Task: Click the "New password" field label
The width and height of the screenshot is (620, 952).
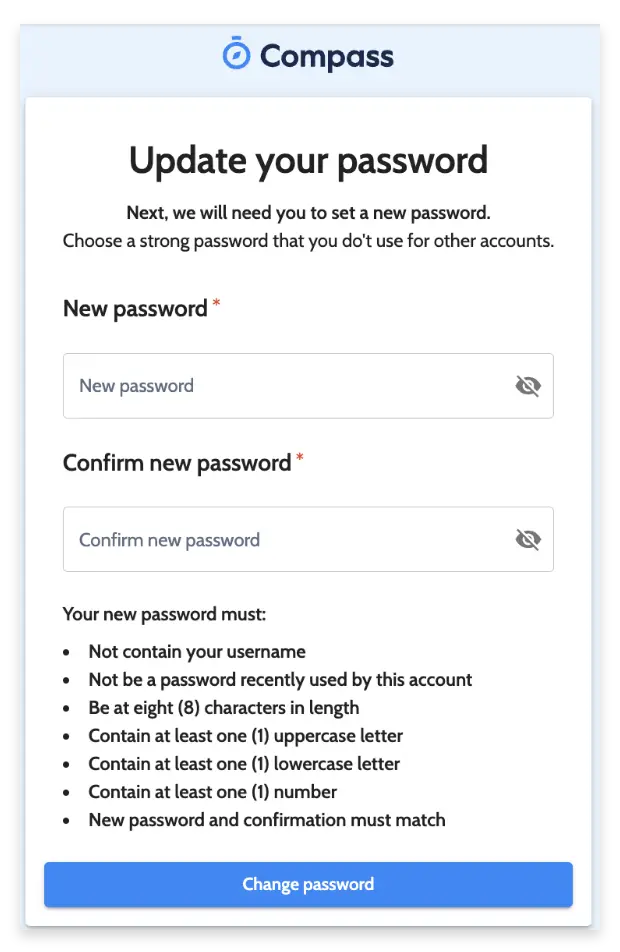Action: (x=135, y=309)
